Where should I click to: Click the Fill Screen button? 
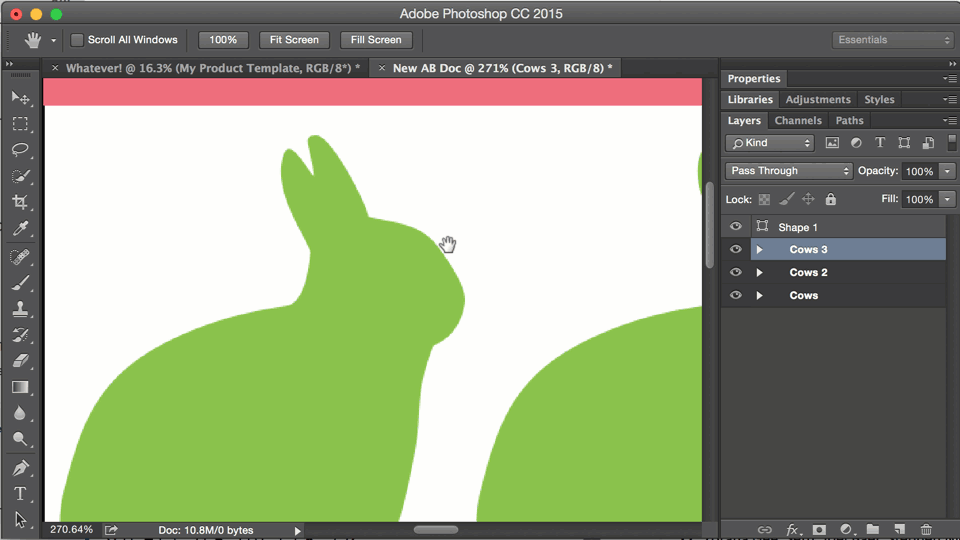[376, 40]
